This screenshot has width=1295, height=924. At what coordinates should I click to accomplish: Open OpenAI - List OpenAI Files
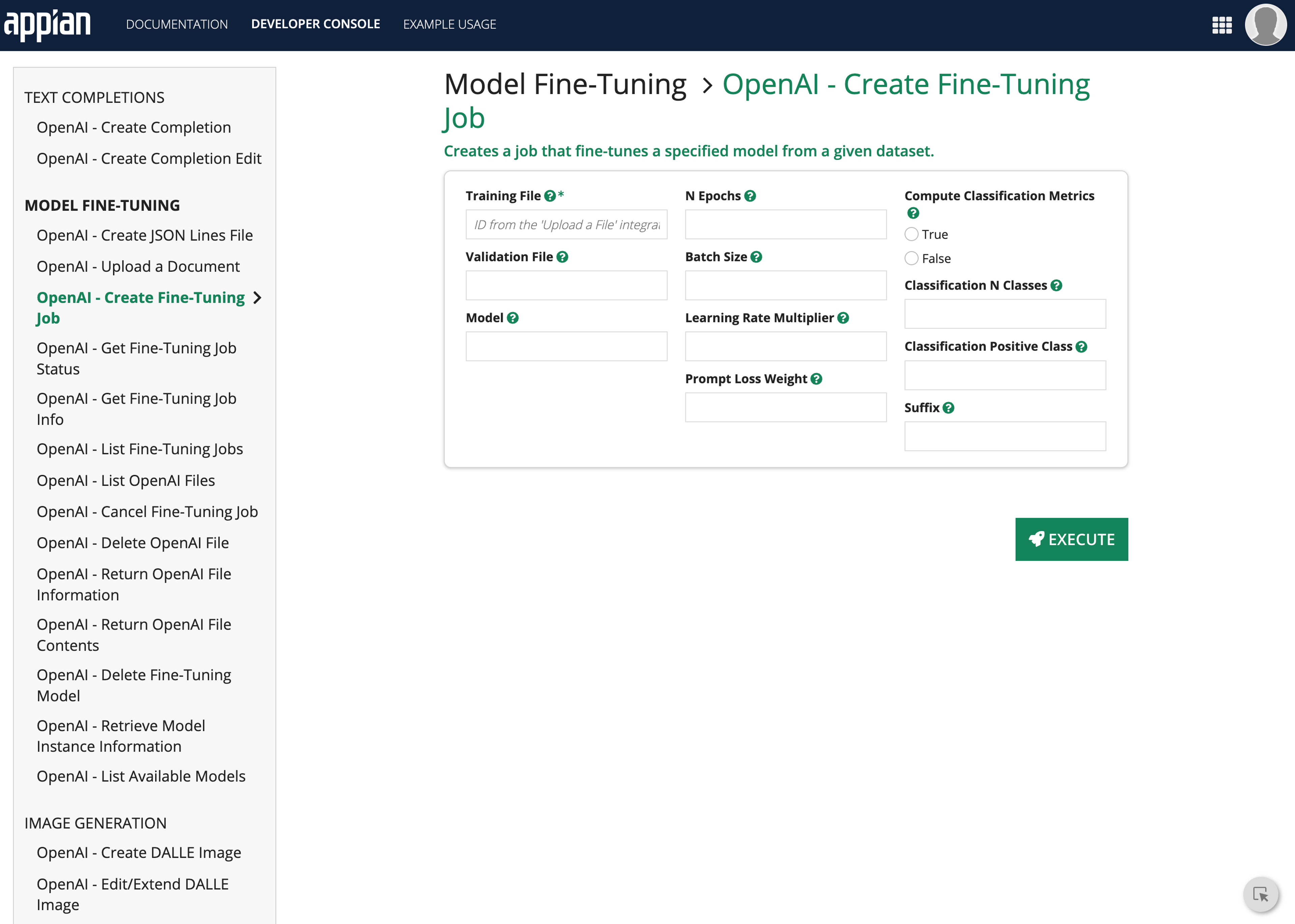click(126, 481)
